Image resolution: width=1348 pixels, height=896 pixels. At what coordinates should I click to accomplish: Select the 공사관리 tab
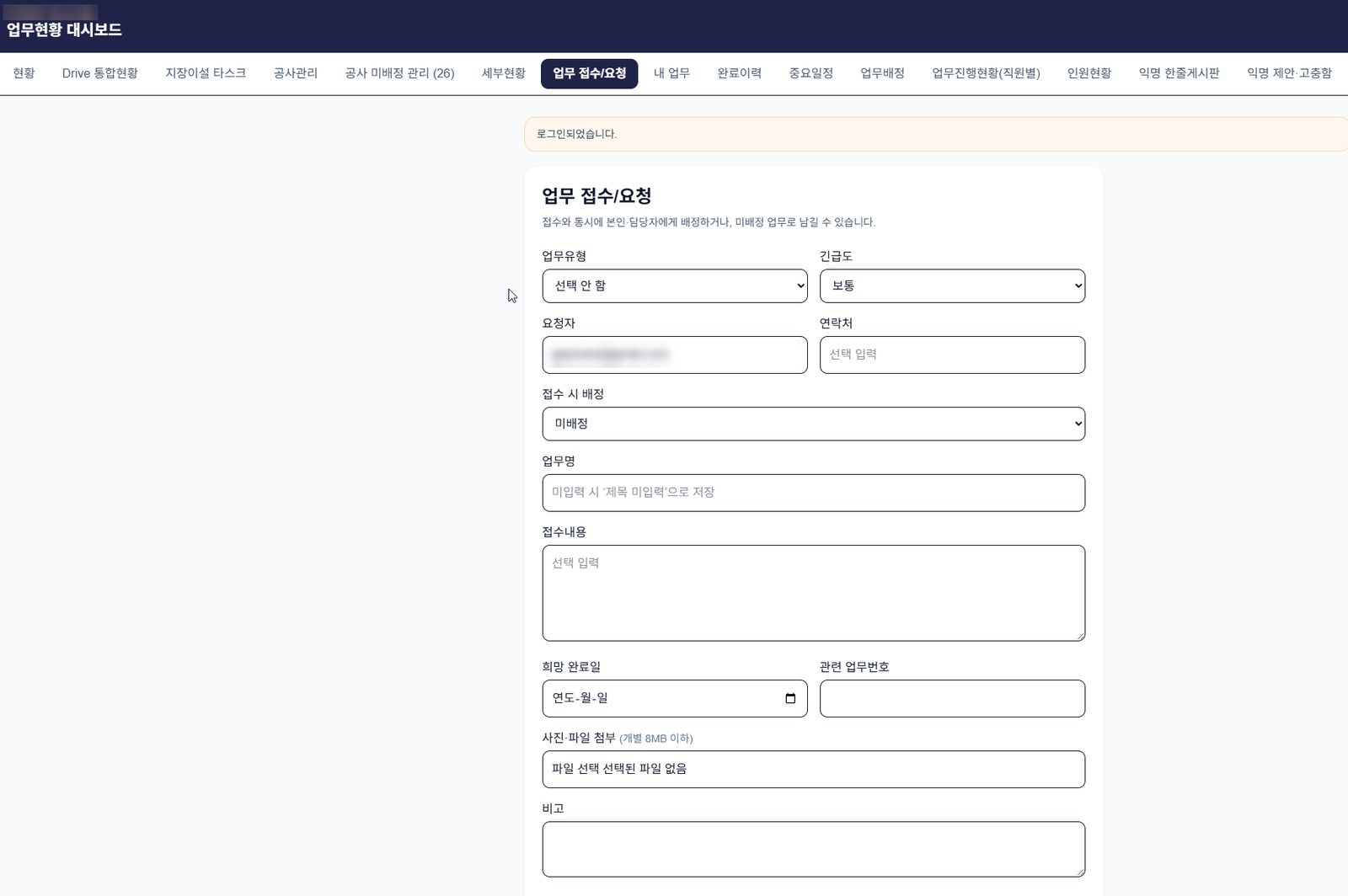coord(296,73)
